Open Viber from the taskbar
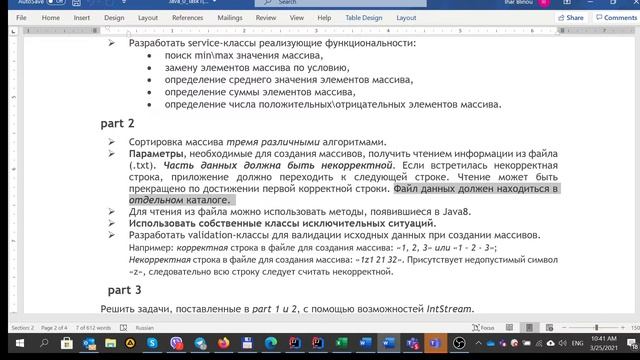Viewport: 640px width, 360px height. [x=176, y=343]
